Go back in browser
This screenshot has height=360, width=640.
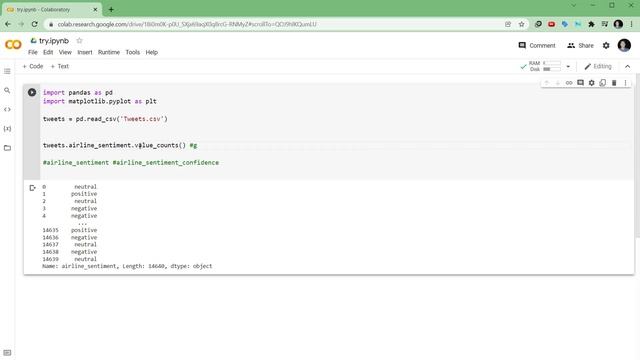[8, 24]
